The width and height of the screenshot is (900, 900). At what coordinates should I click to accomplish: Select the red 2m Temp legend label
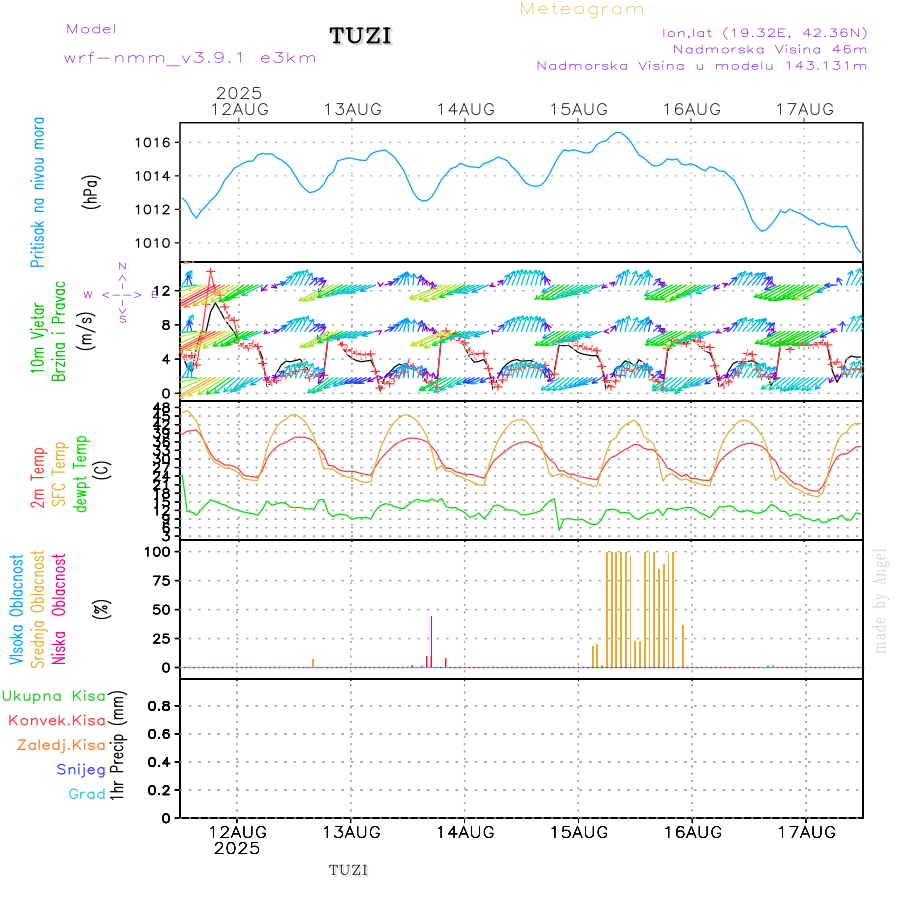[x=38, y=480]
